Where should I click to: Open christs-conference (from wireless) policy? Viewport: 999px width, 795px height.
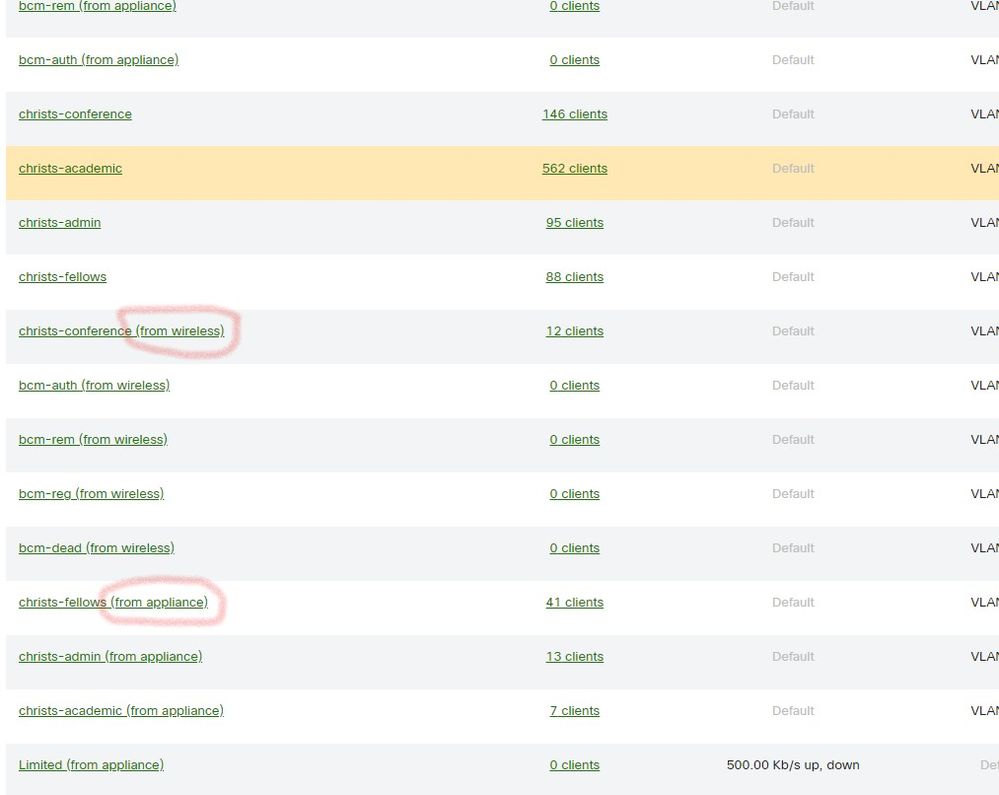121,331
